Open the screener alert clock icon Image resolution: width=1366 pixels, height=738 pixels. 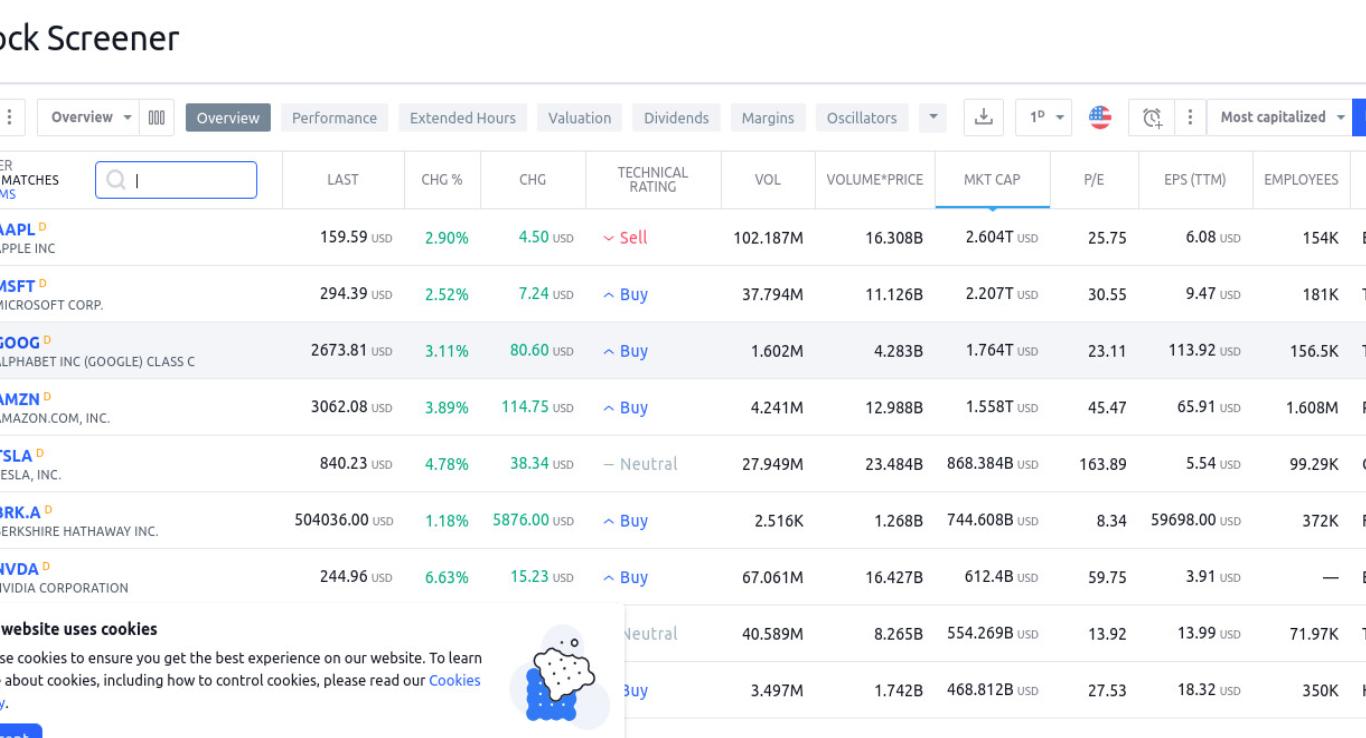pyautogui.click(x=1152, y=117)
